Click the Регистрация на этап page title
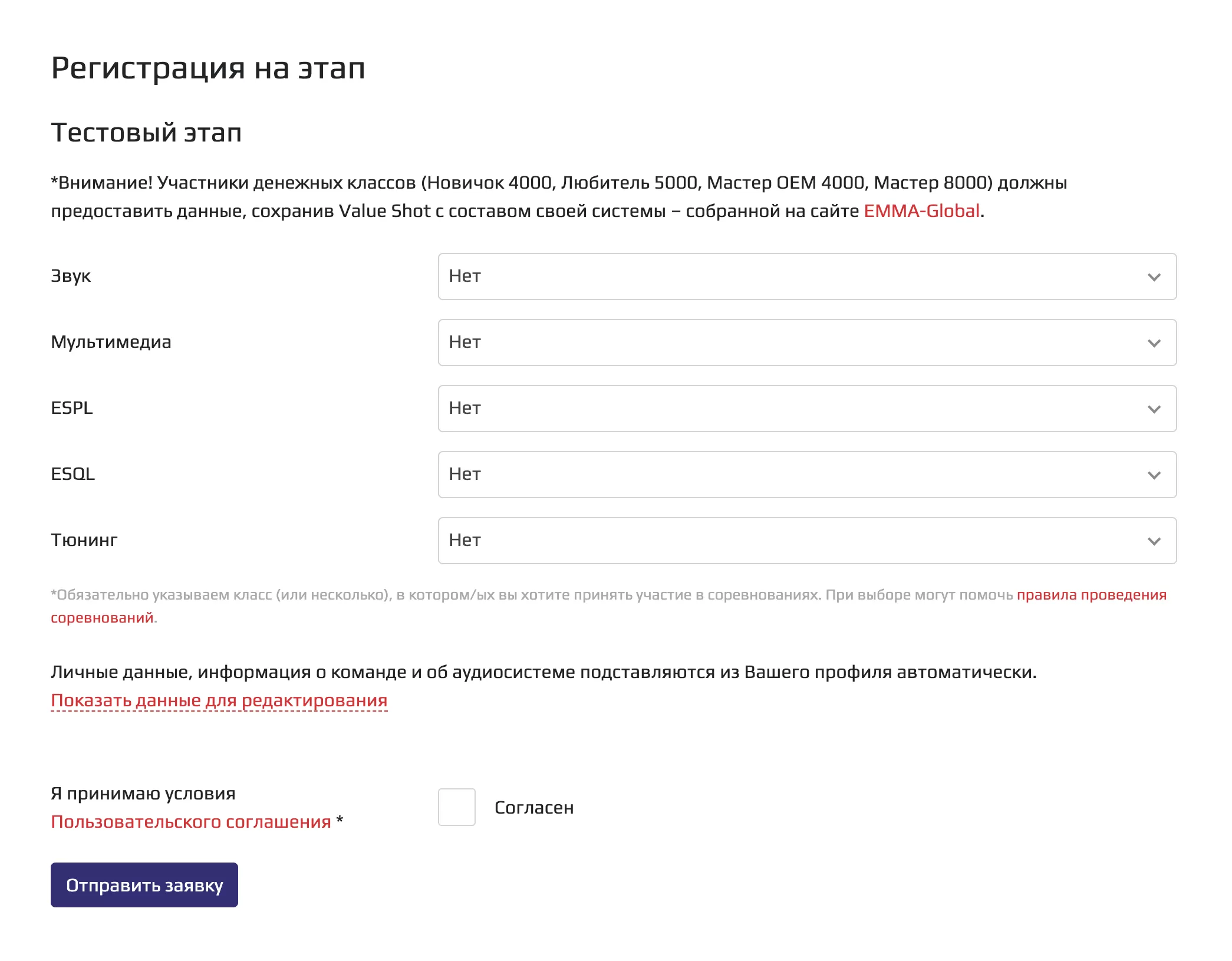 208,68
